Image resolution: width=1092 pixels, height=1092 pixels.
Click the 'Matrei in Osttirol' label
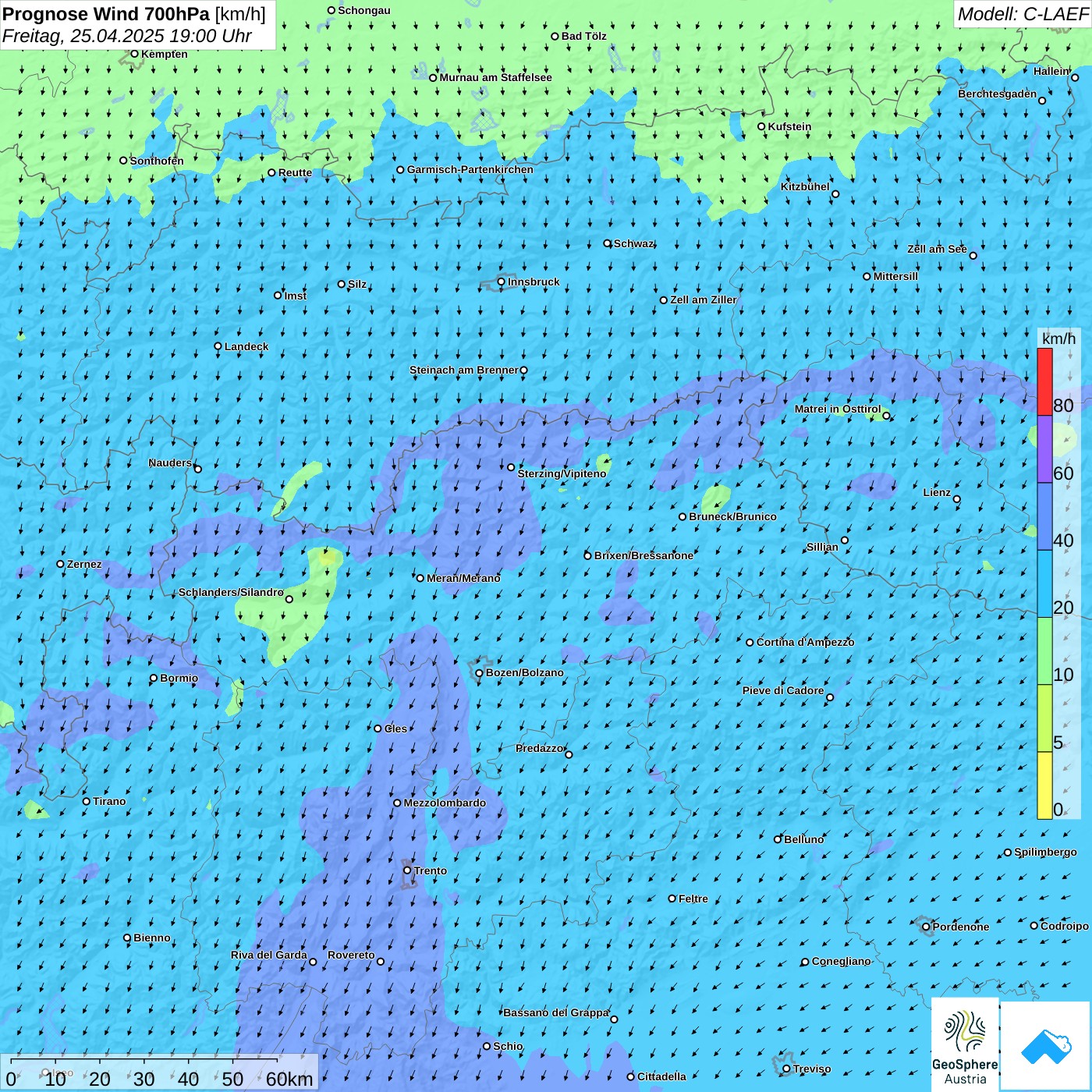[x=838, y=409]
